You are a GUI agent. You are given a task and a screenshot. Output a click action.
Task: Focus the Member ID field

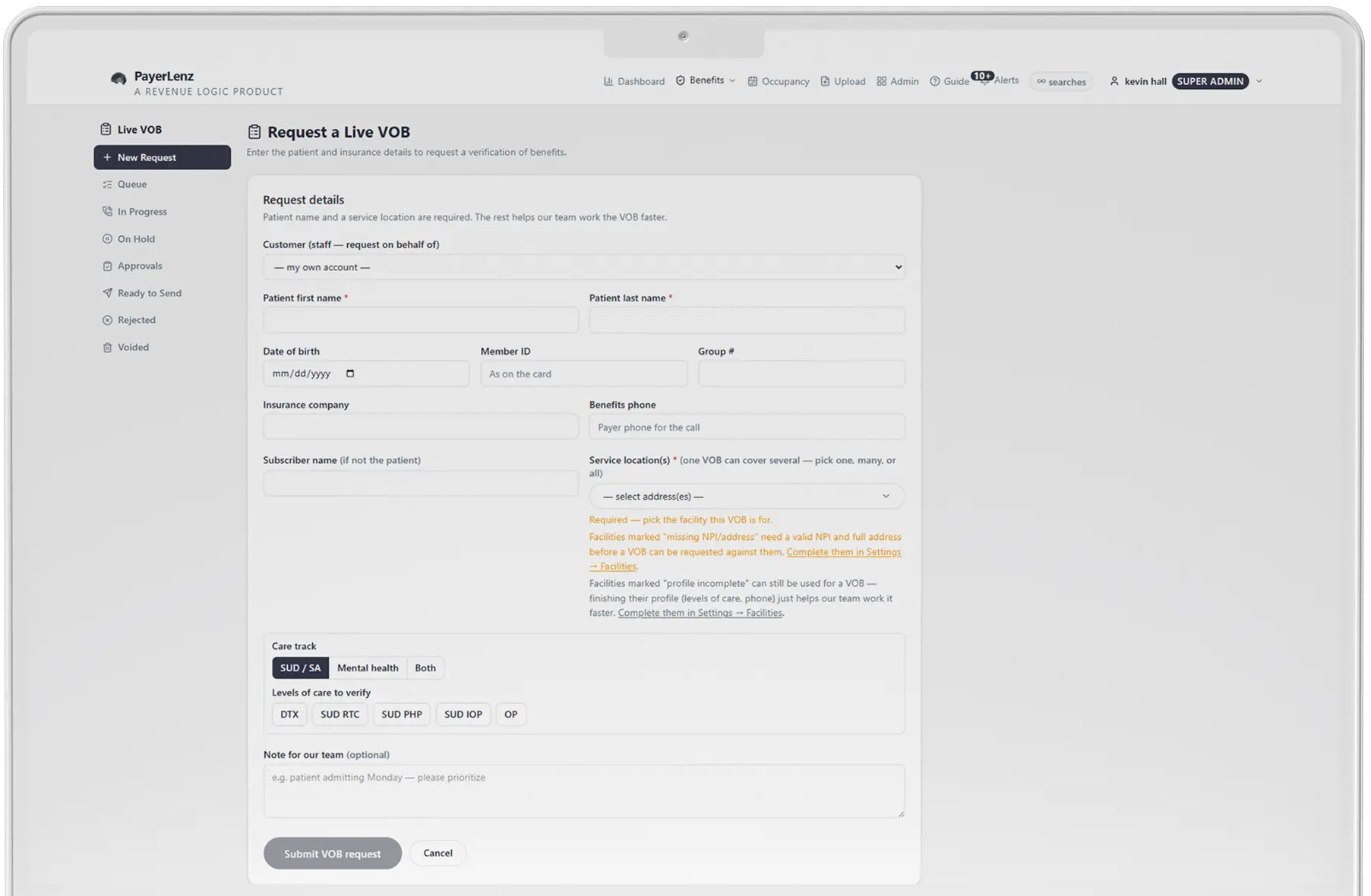584,374
